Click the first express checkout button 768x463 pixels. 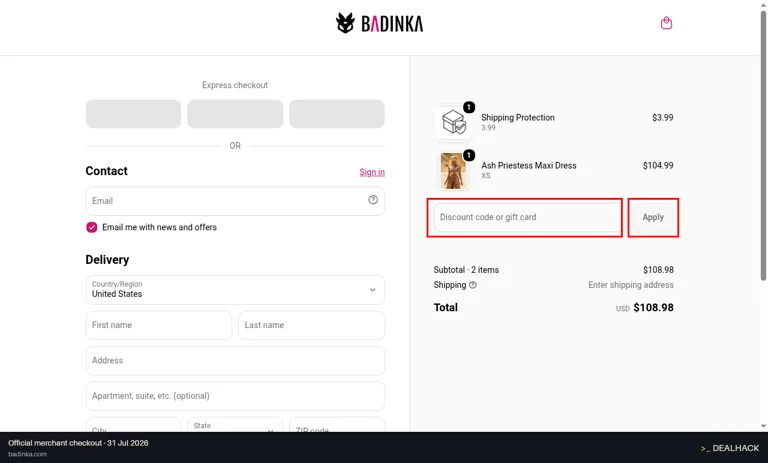133,114
